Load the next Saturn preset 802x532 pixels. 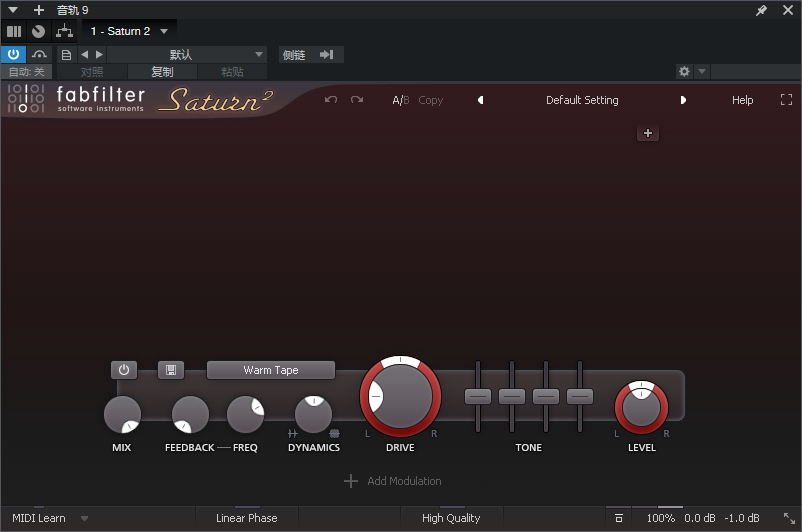[683, 100]
